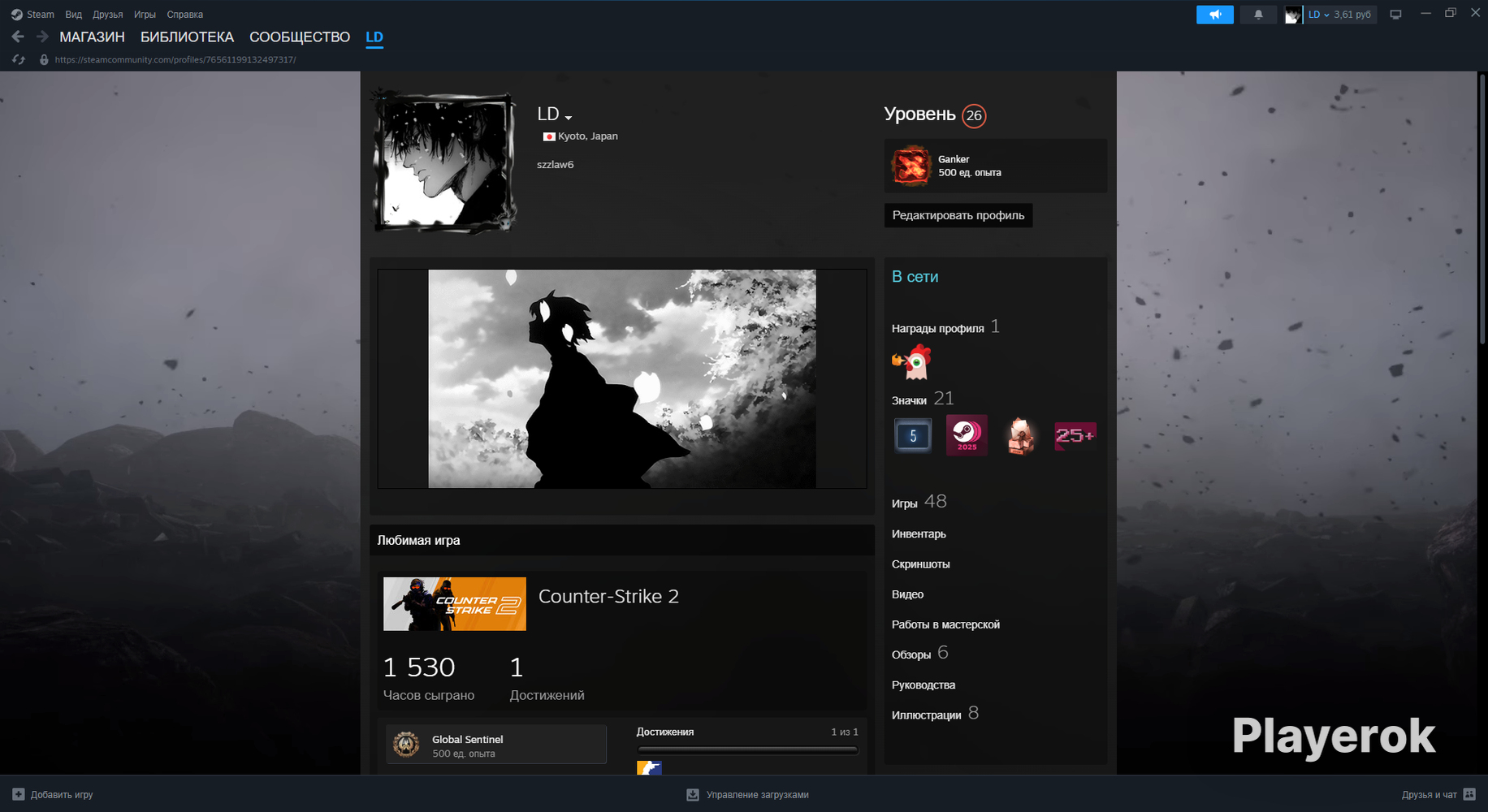Click the Ganker badge icon
Image resolution: width=1488 pixels, height=812 pixels.
(911, 166)
